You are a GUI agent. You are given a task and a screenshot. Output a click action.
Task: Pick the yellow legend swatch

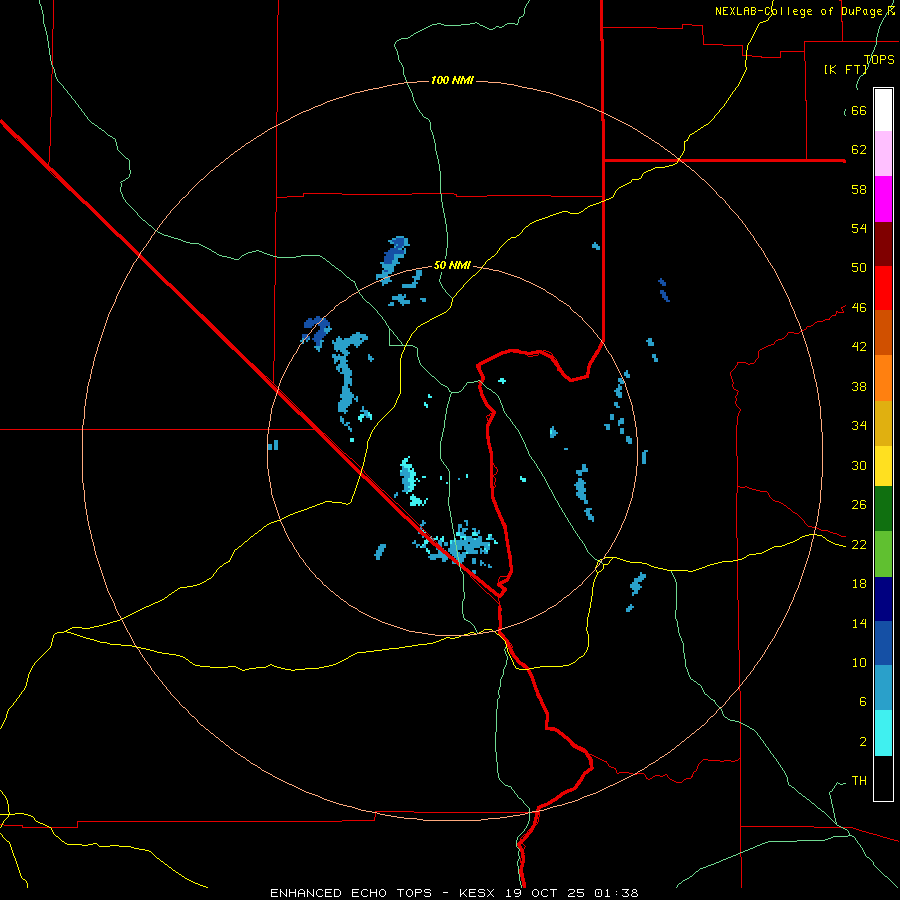click(883, 466)
